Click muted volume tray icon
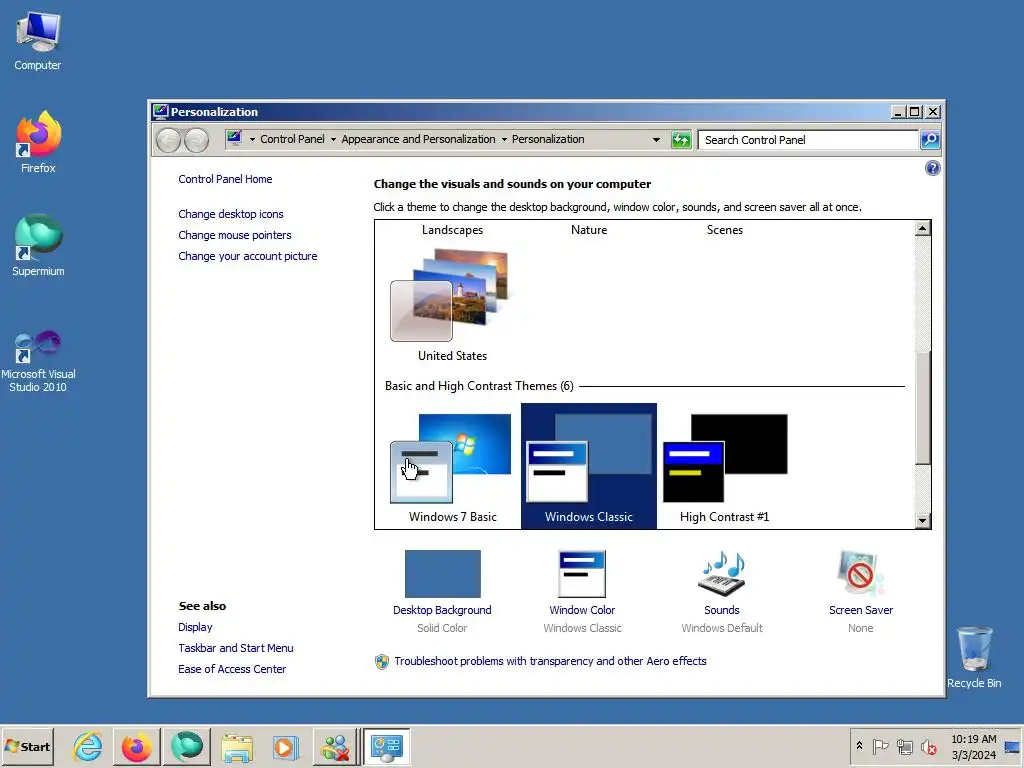Image resolution: width=1024 pixels, height=768 pixels. point(928,746)
